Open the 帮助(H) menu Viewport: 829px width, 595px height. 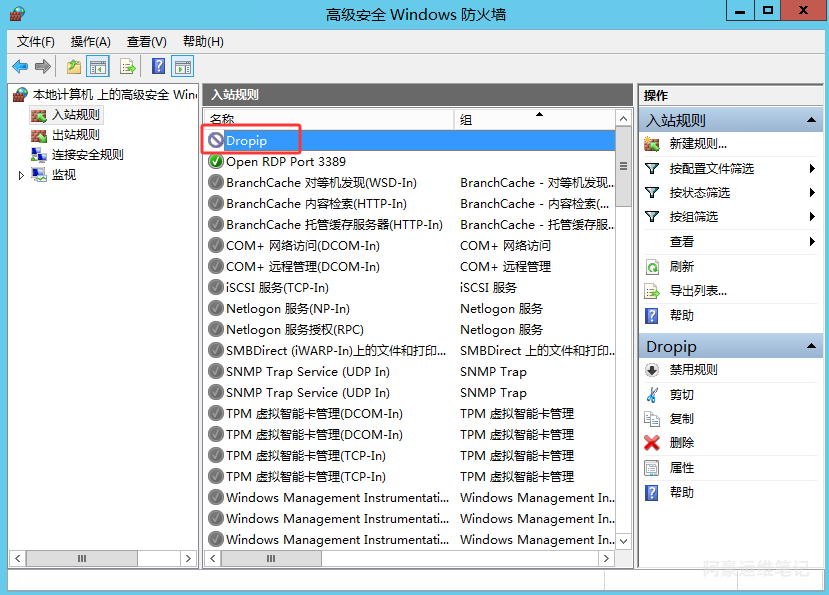pos(203,42)
